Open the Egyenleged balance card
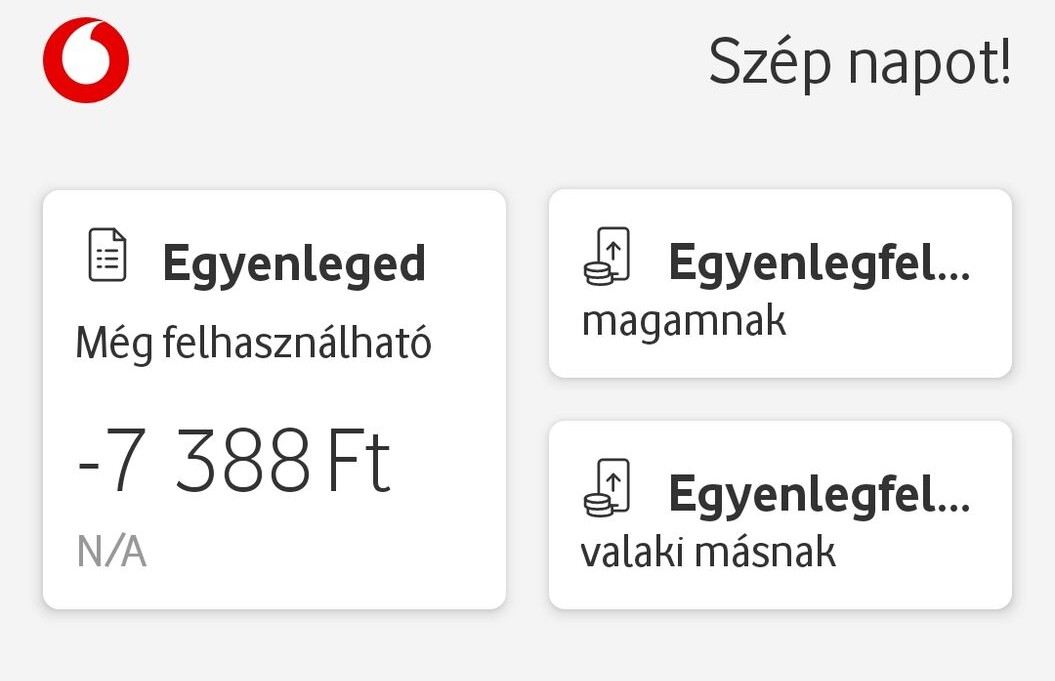The width and height of the screenshot is (1055, 681). [274, 400]
